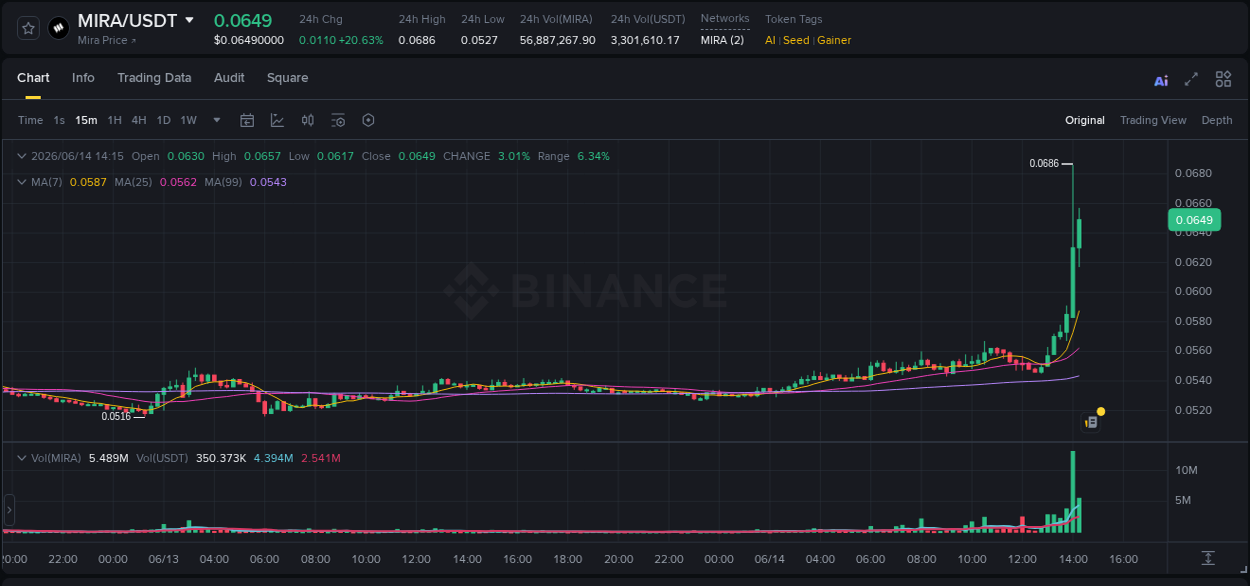Collapse the Vol(MIRA) indicator row chevron

pyautogui.click(x=21, y=458)
